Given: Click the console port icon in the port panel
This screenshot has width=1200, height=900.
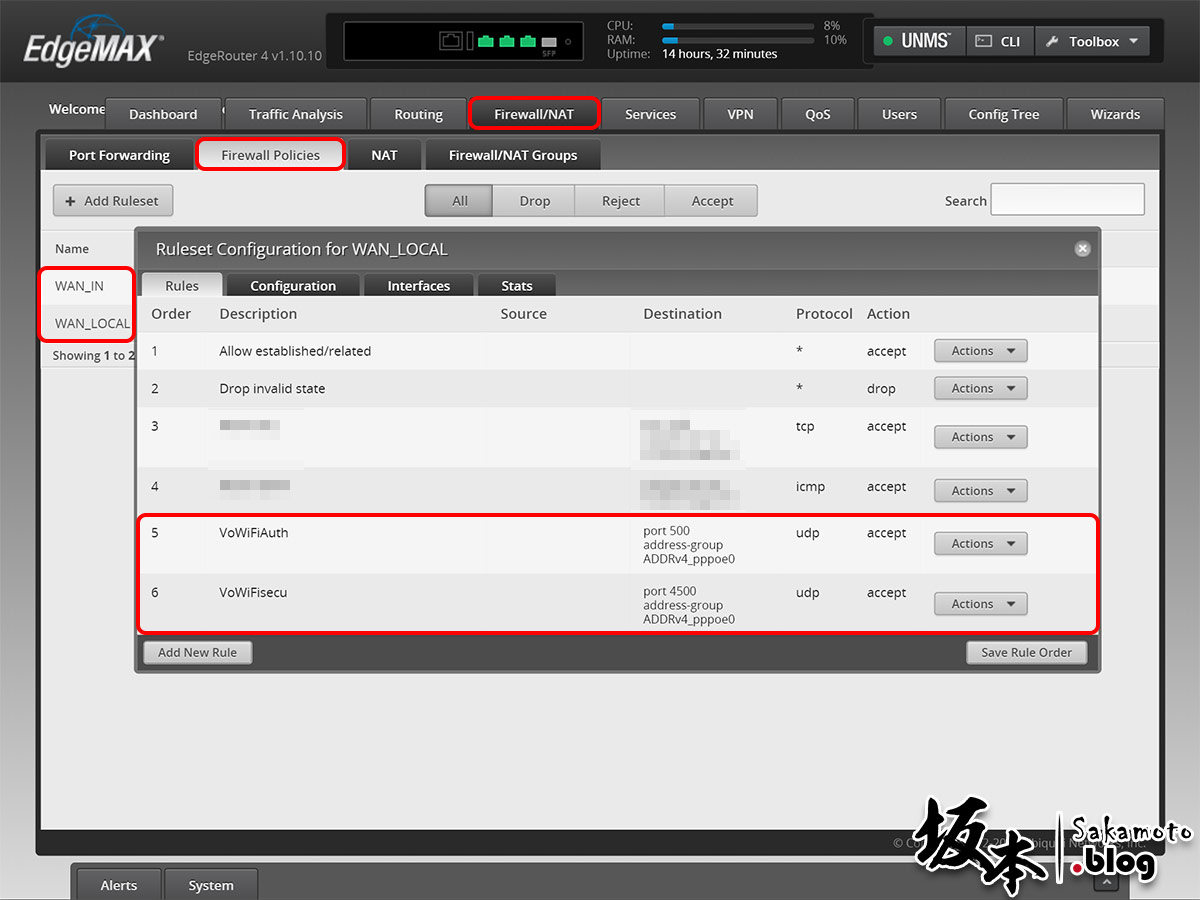Looking at the screenshot, I should [451, 41].
